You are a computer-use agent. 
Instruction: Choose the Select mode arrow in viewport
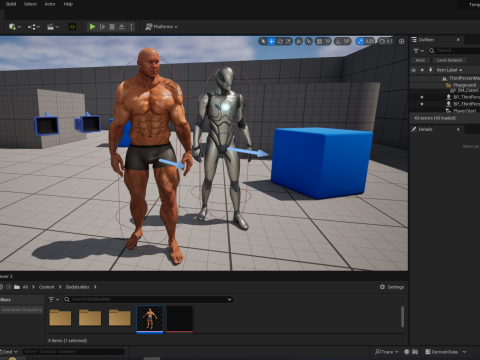pos(263,41)
